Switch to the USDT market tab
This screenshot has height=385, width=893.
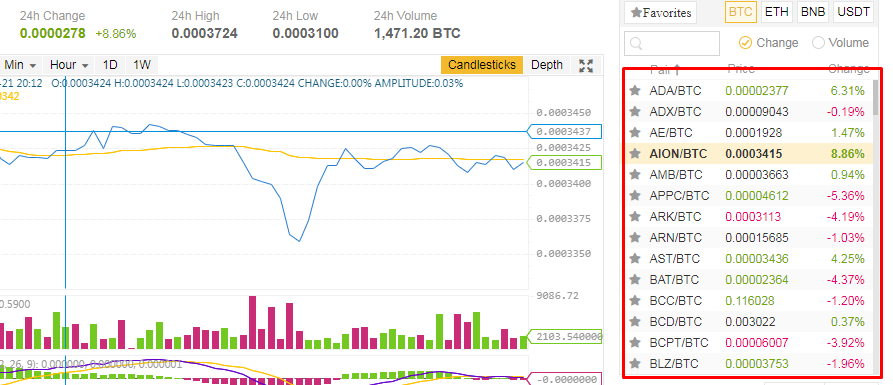click(853, 12)
